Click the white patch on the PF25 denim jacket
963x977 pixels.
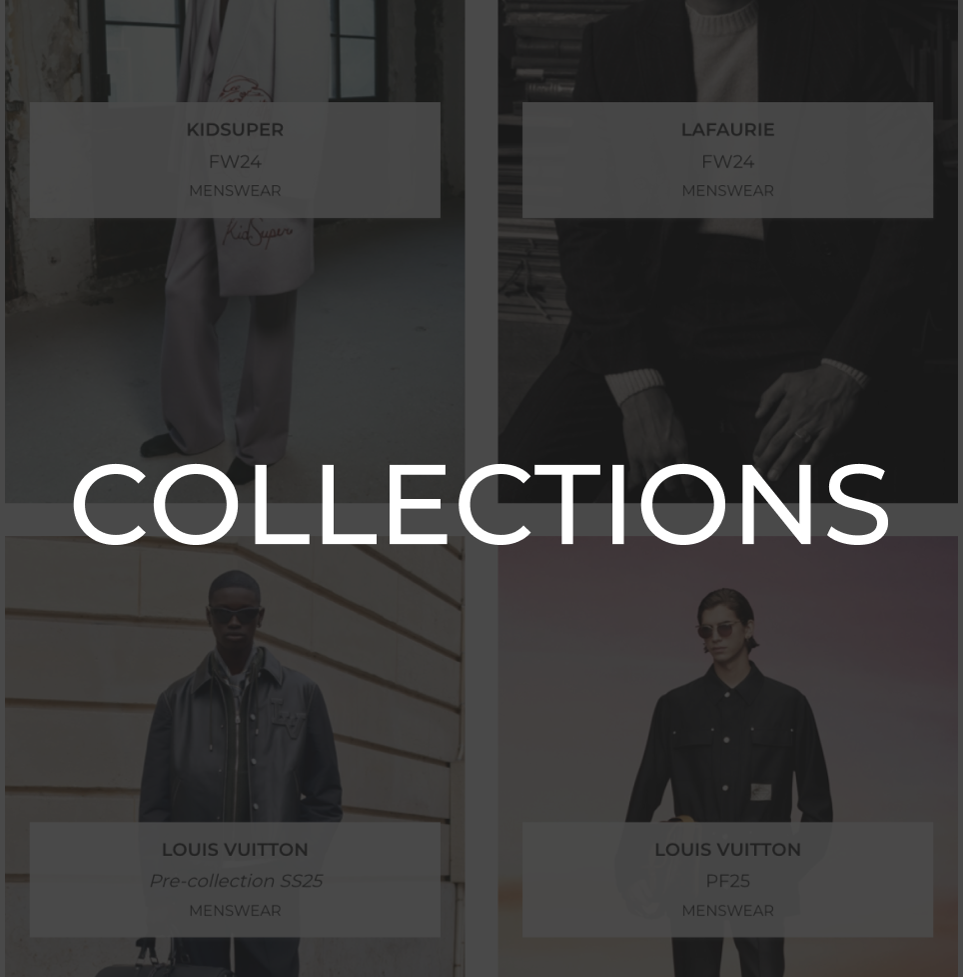point(761,791)
